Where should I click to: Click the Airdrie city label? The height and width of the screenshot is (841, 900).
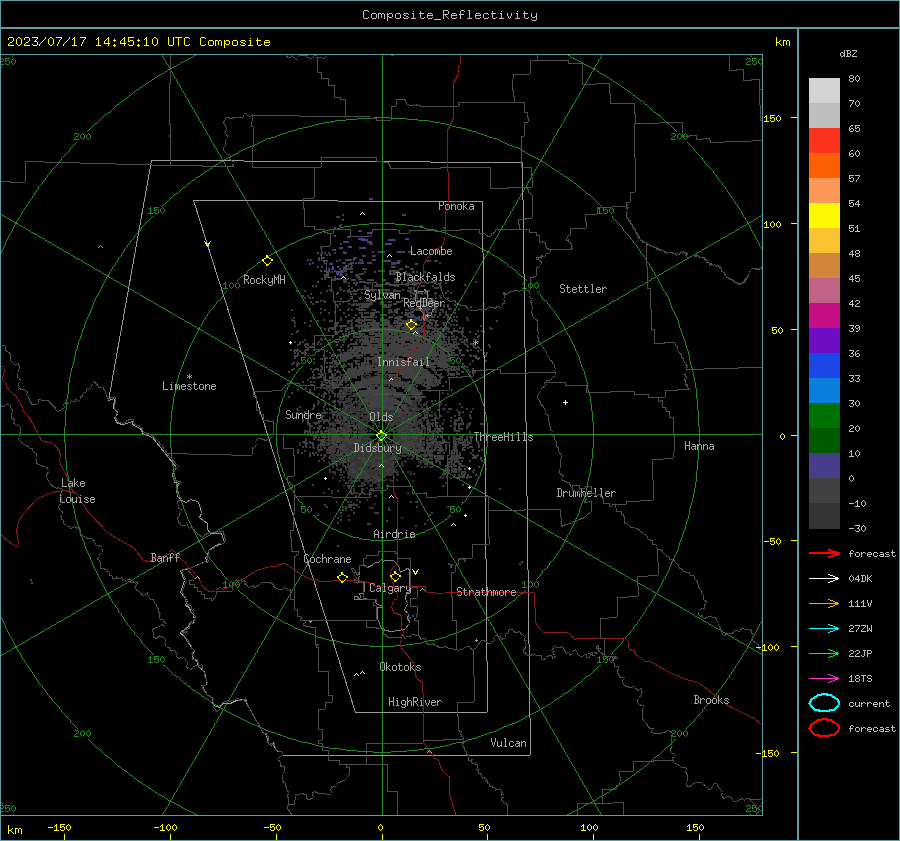(x=394, y=534)
